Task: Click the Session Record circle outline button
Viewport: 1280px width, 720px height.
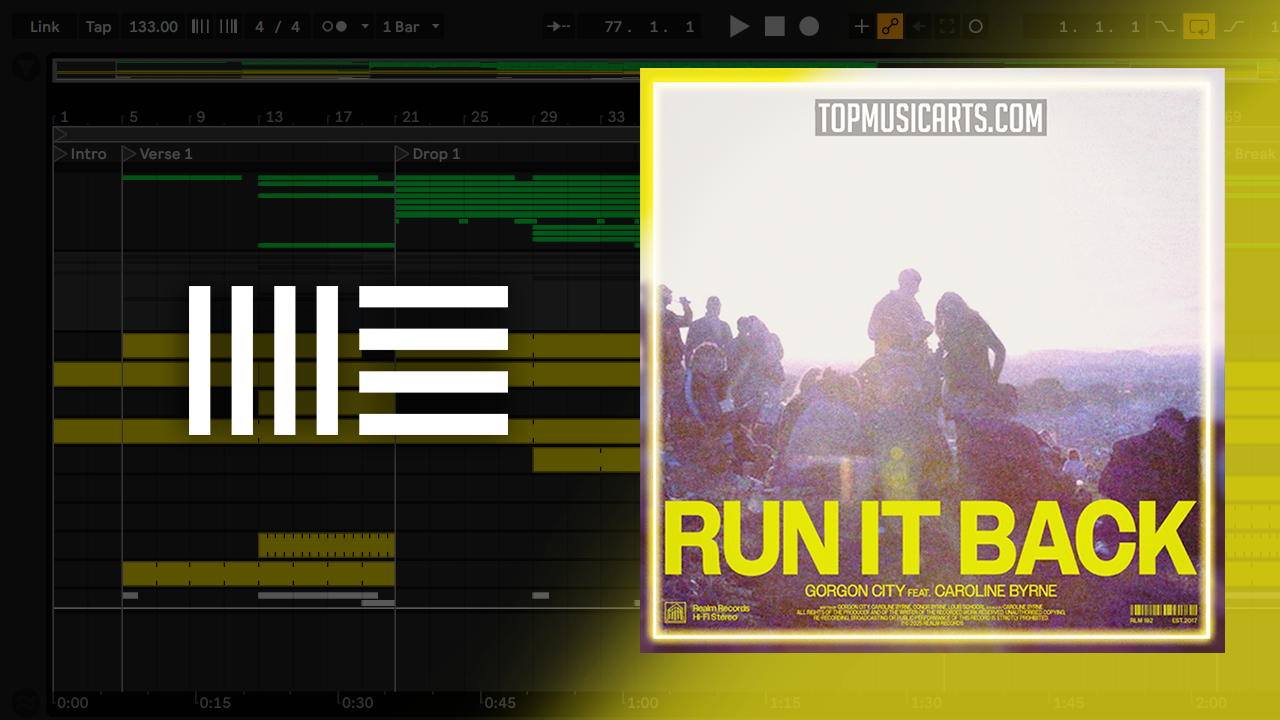Action: pyautogui.click(x=976, y=27)
